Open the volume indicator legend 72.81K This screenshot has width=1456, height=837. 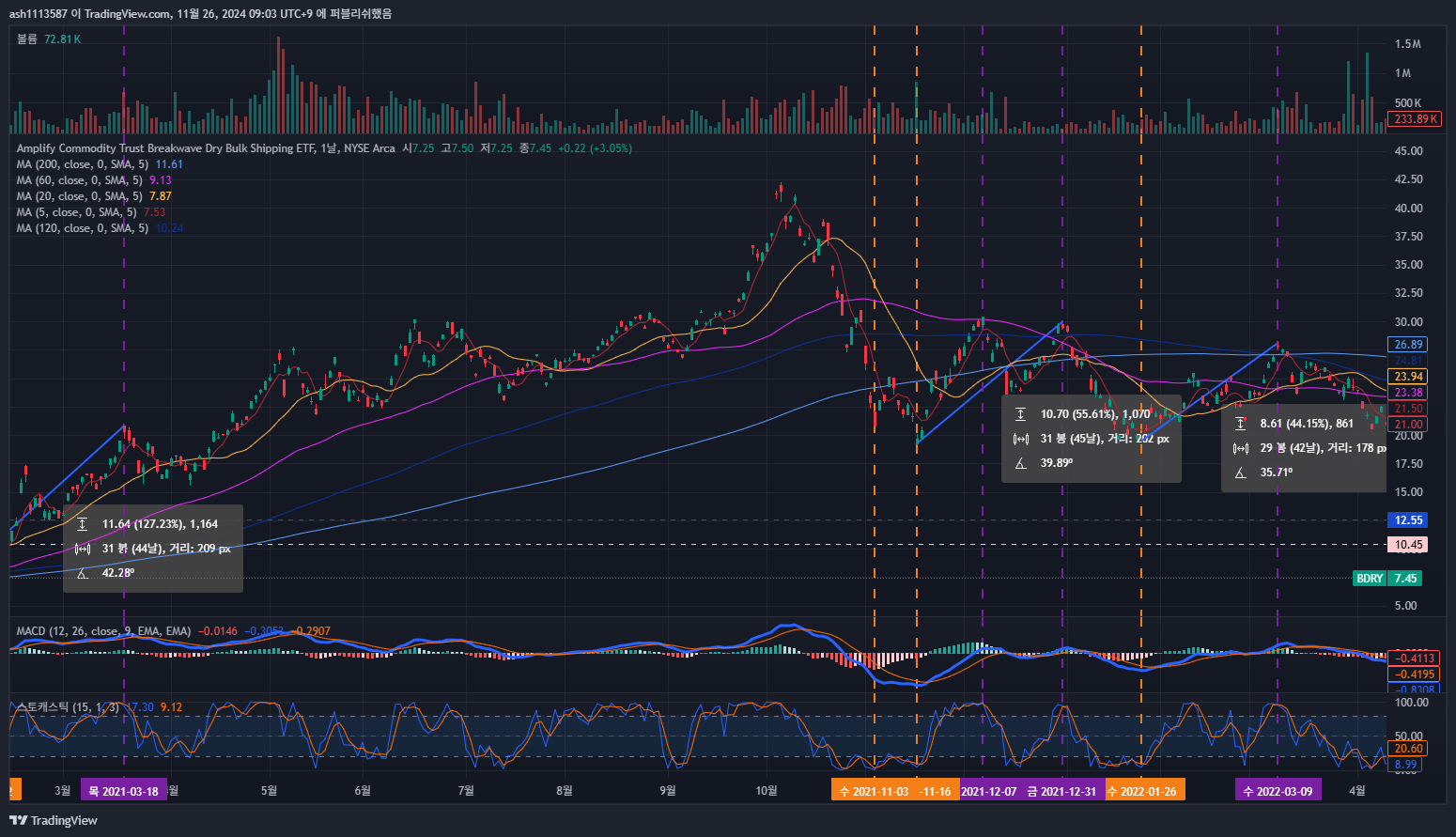tap(49, 39)
